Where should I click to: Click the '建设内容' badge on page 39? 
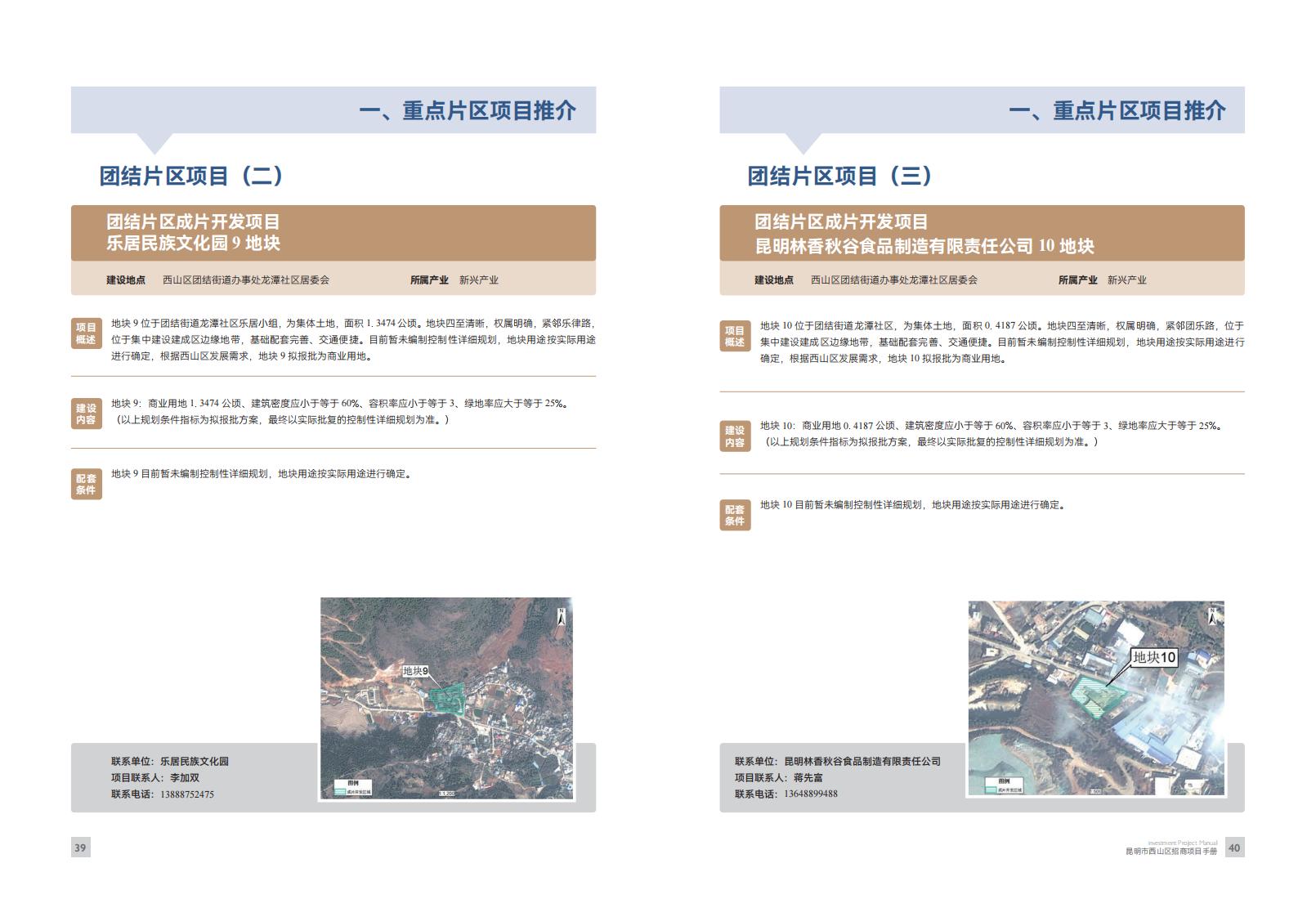pyautogui.click(x=86, y=414)
